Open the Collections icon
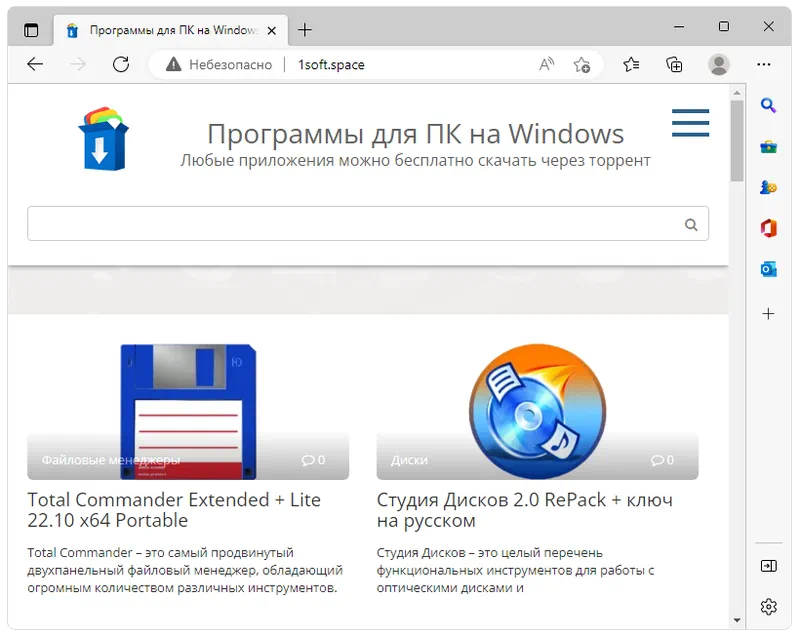 674,64
